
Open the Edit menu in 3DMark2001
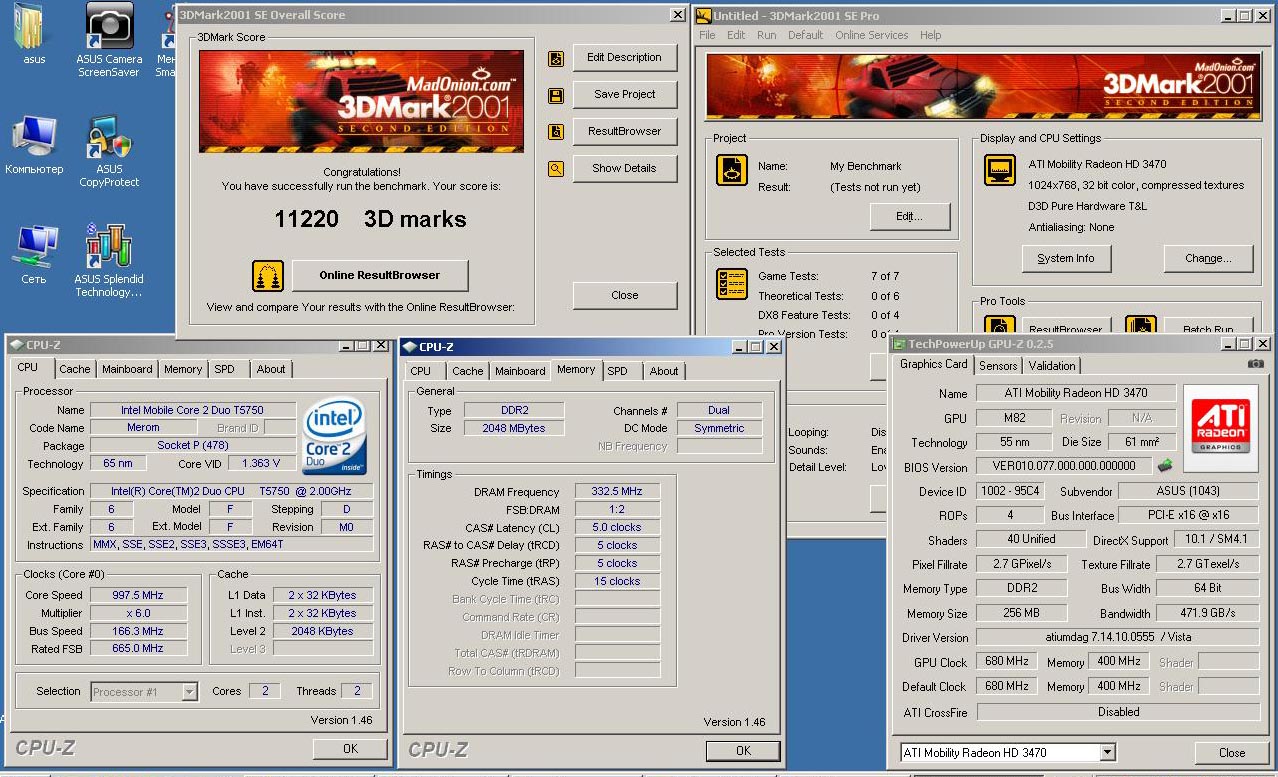(736, 35)
